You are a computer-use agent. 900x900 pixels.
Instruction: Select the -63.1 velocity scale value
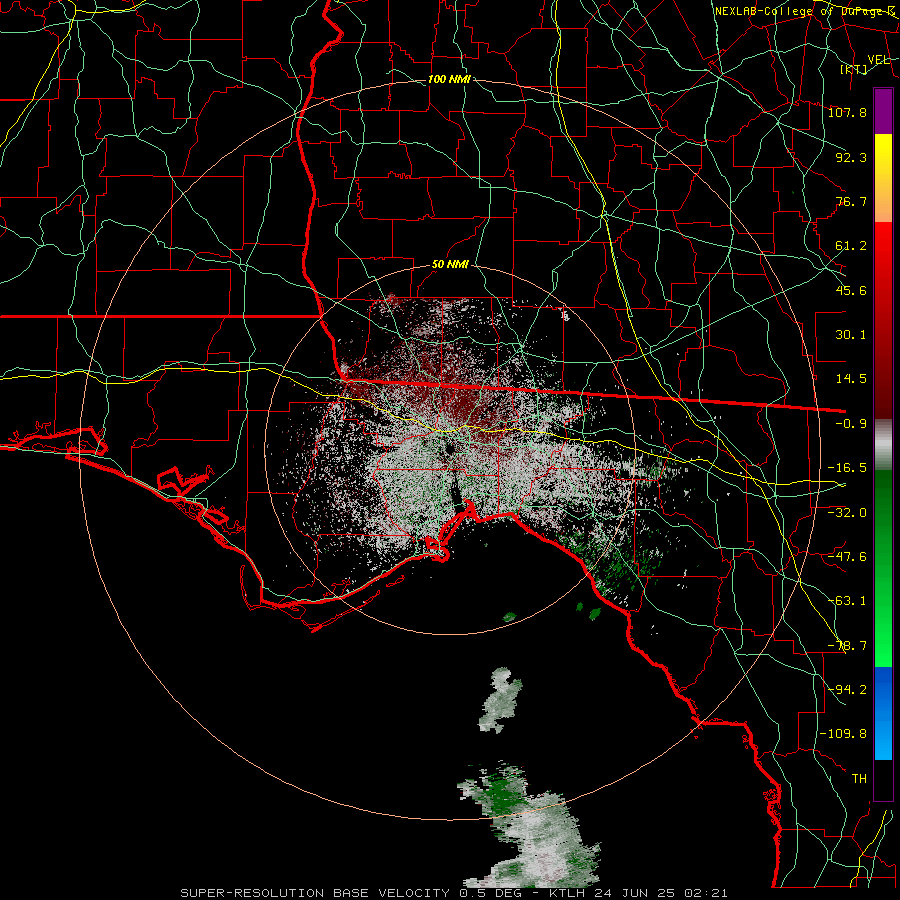click(847, 601)
